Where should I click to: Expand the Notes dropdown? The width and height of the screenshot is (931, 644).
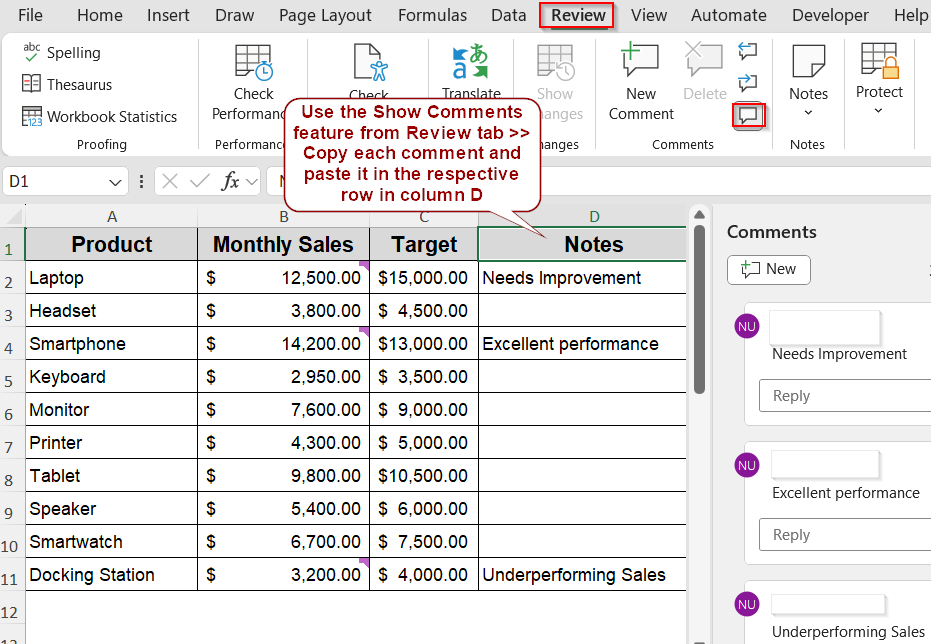pyautogui.click(x=808, y=112)
